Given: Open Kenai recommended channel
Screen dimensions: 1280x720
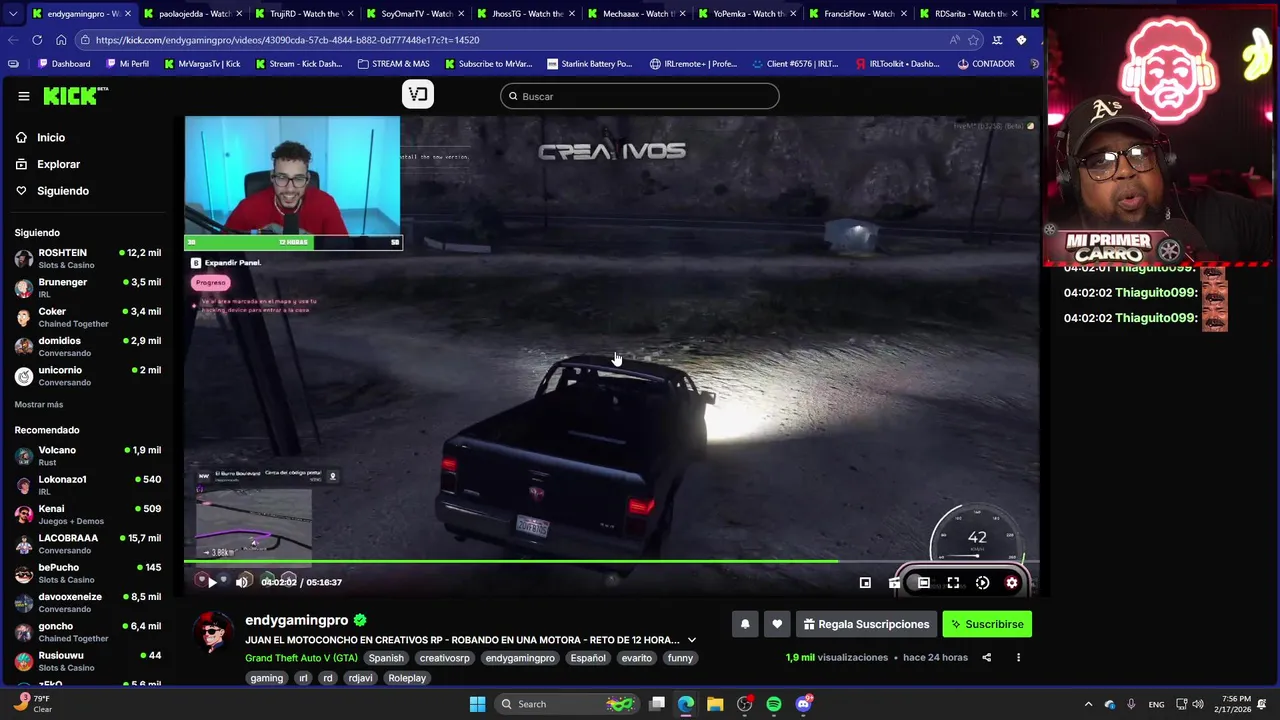Looking at the screenshot, I should (x=88, y=514).
